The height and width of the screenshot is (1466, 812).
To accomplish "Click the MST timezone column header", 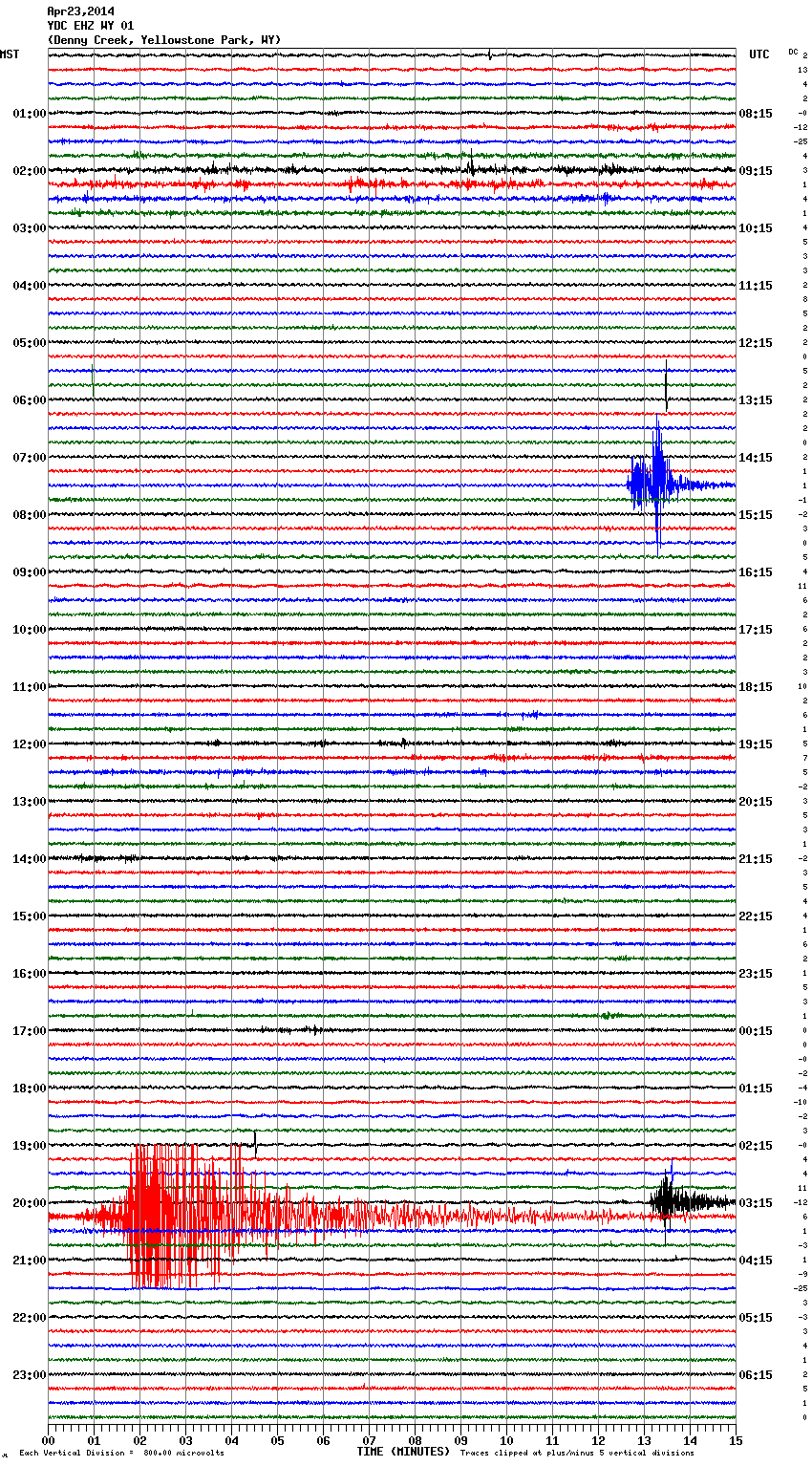I will pyautogui.click(x=10, y=54).
